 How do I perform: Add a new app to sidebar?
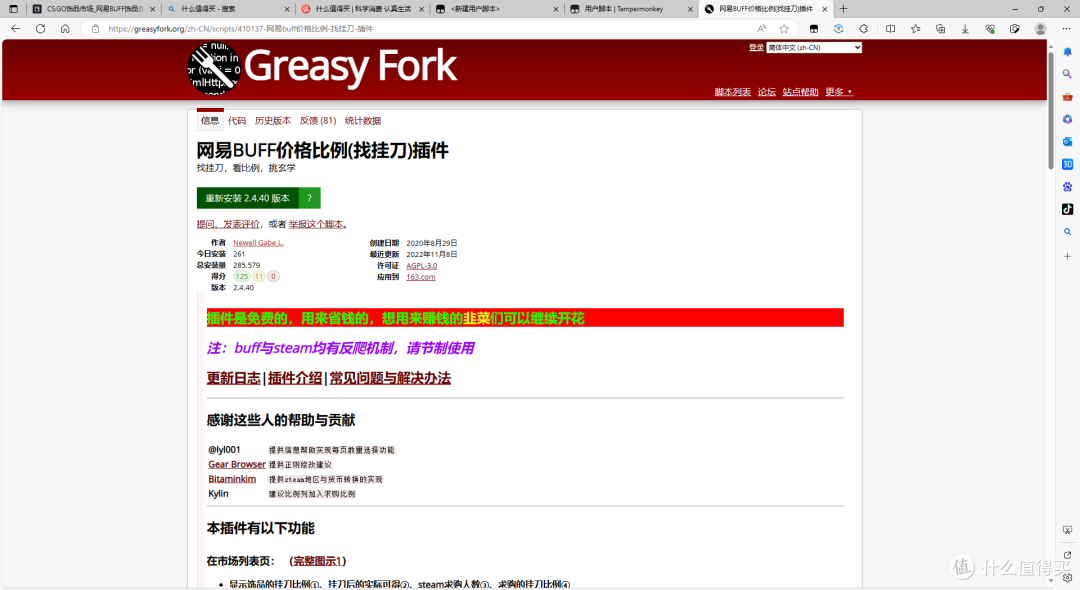point(1067,256)
